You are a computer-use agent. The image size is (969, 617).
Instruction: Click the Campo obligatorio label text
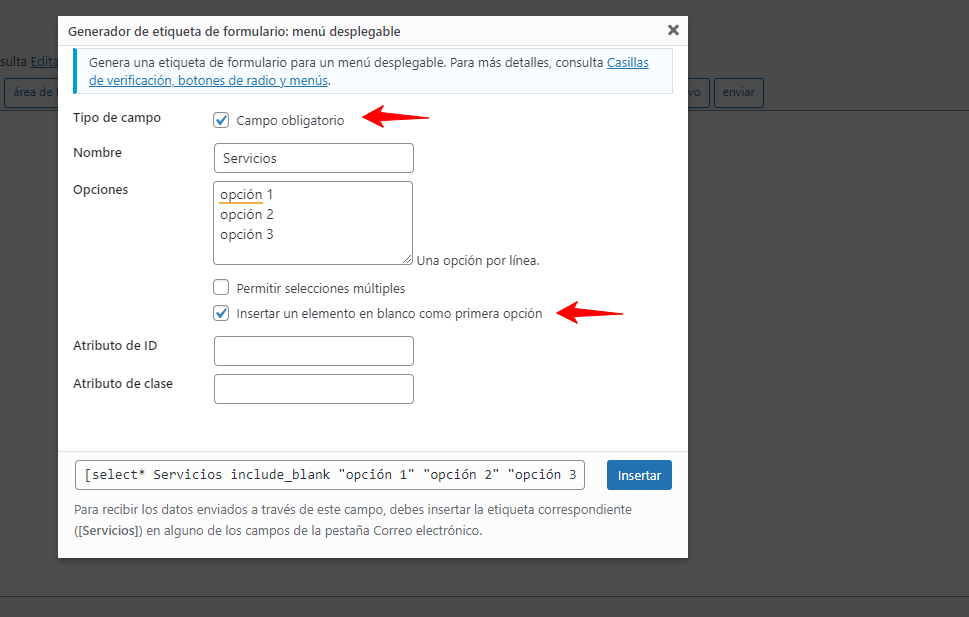tap(290, 121)
